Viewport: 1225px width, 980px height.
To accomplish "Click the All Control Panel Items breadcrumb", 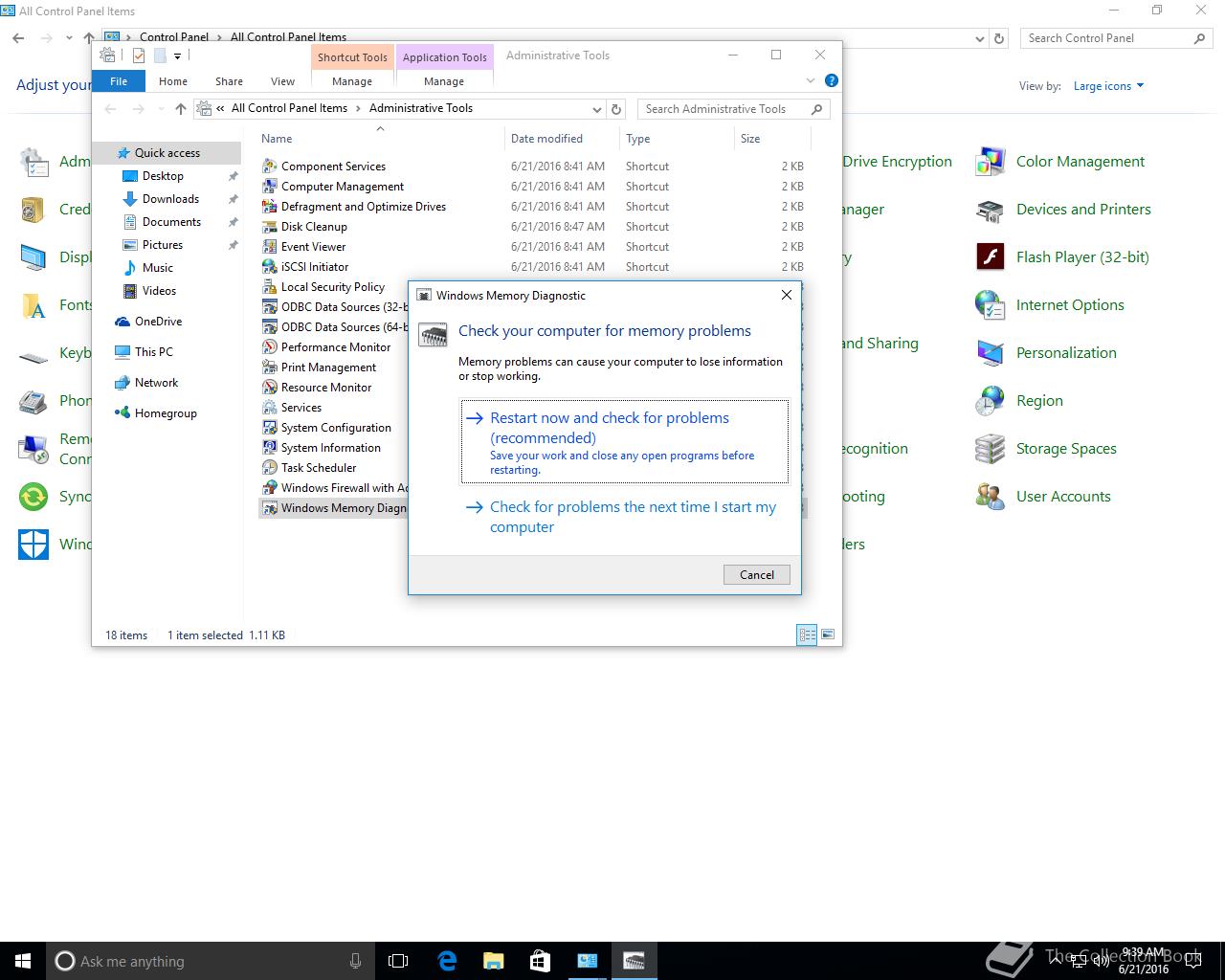I will pos(289,108).
